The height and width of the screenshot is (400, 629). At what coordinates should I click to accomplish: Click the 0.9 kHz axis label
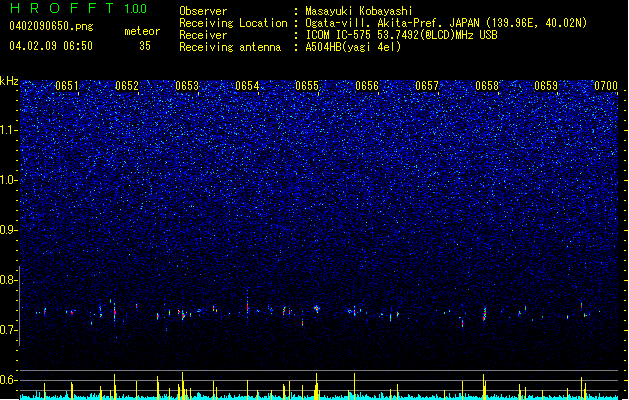pyautogui.click(x=9, y=230)
